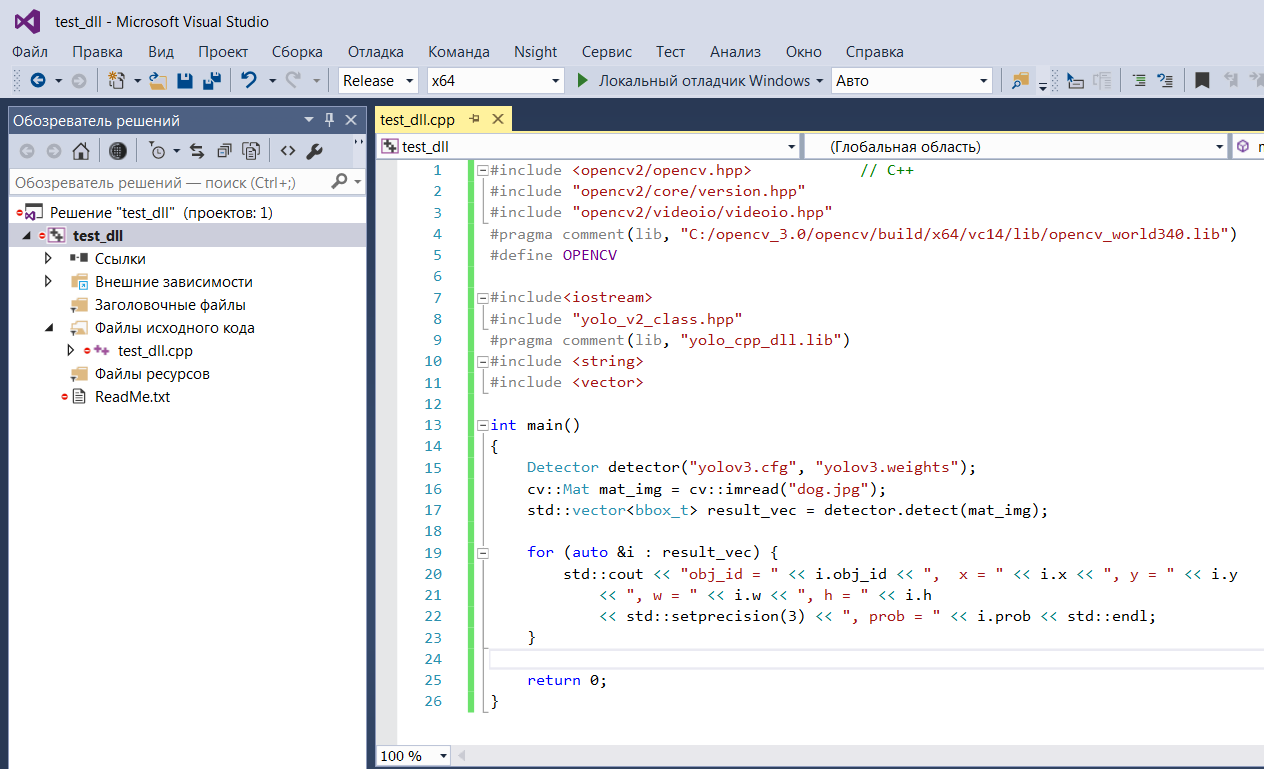This screenshot has width=1264, height=769.
Task: Toggle a bookmark with the bookmark icon
Action: tap(1202, 80)
